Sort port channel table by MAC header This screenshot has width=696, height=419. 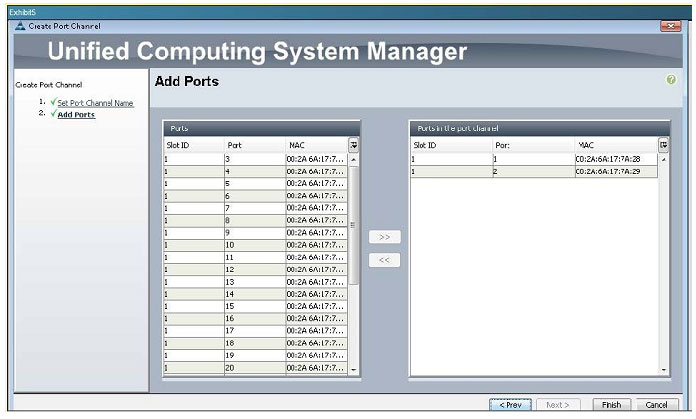coord(616,145)
